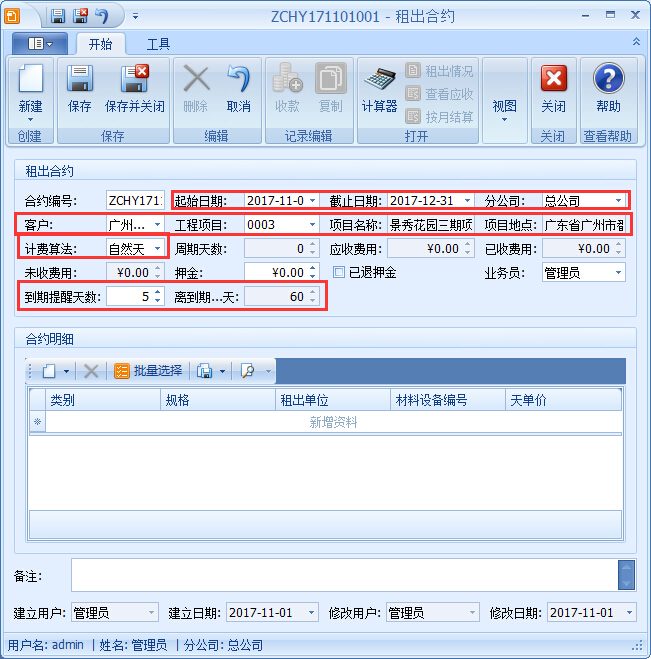The width and height of the screenshot is (651, 659).
Task: Increase 到期提醒天数 with spinner up arrow
Action: [158, 293]
